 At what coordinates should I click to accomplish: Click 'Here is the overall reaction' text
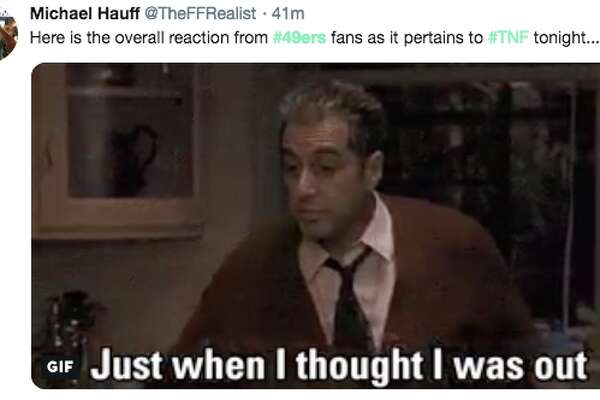pyautogui.click(x=149, y=38)
